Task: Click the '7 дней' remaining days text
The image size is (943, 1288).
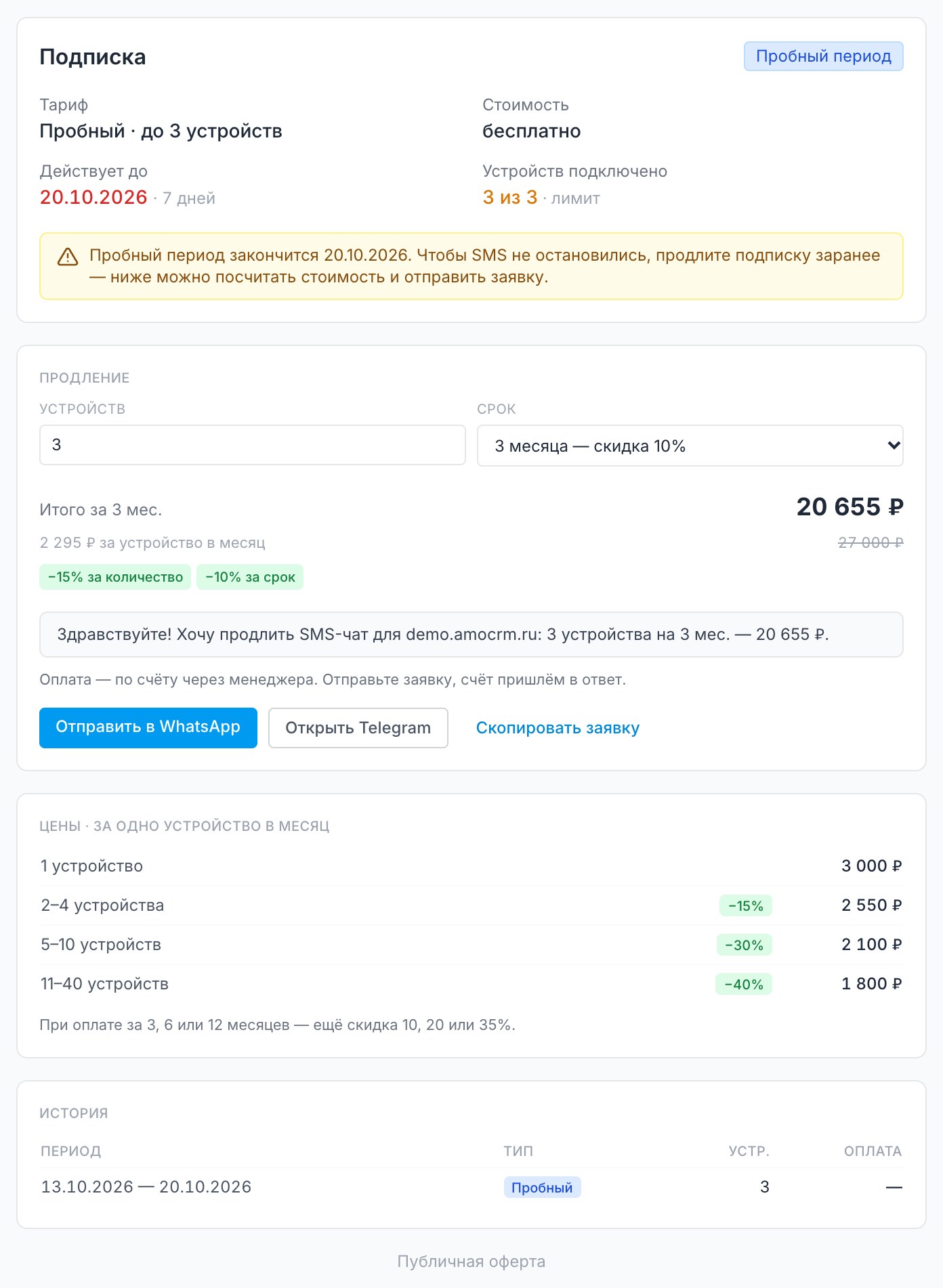Action: [189, 198]
